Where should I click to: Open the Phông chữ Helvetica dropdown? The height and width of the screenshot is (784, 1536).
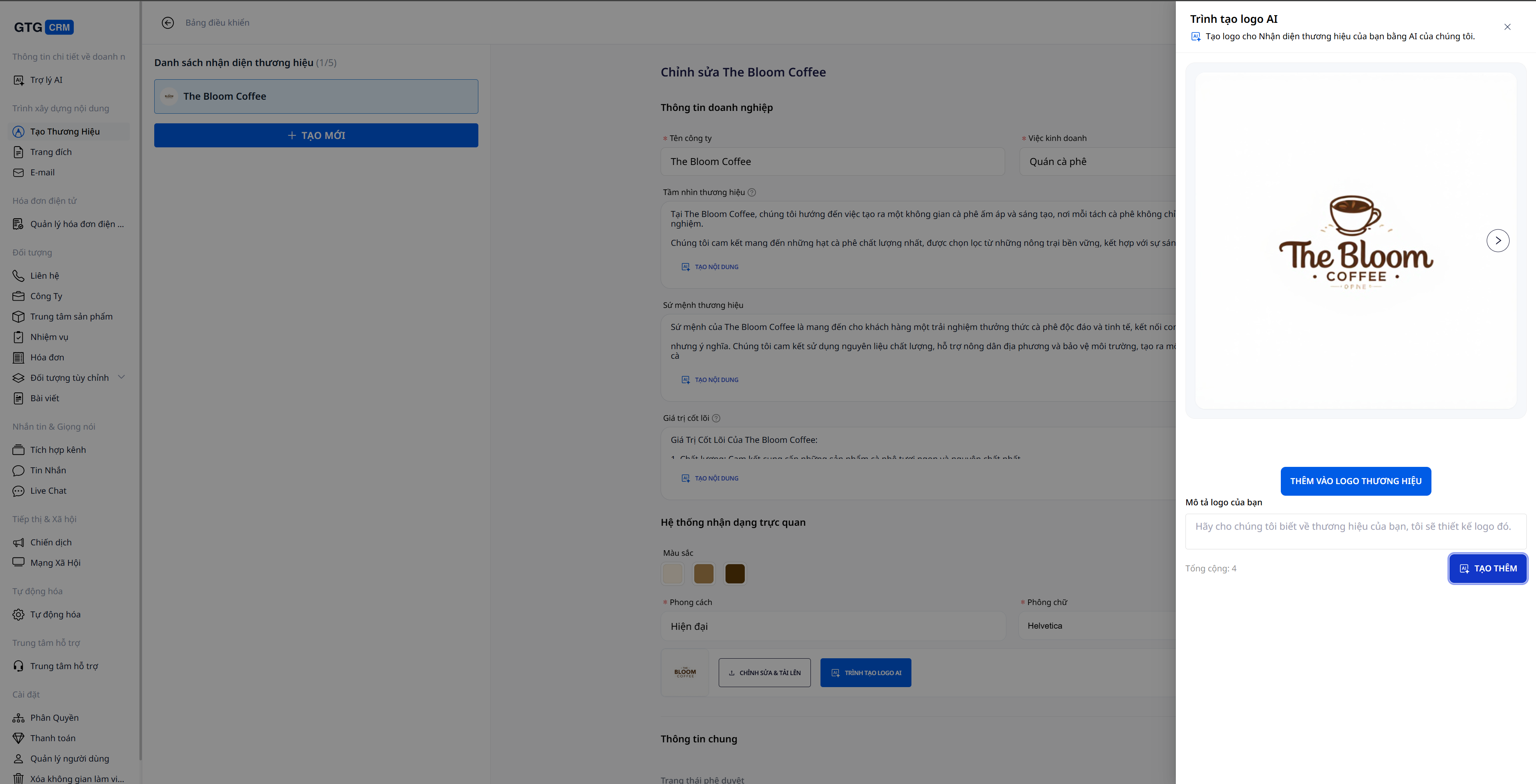point(1097,625)
